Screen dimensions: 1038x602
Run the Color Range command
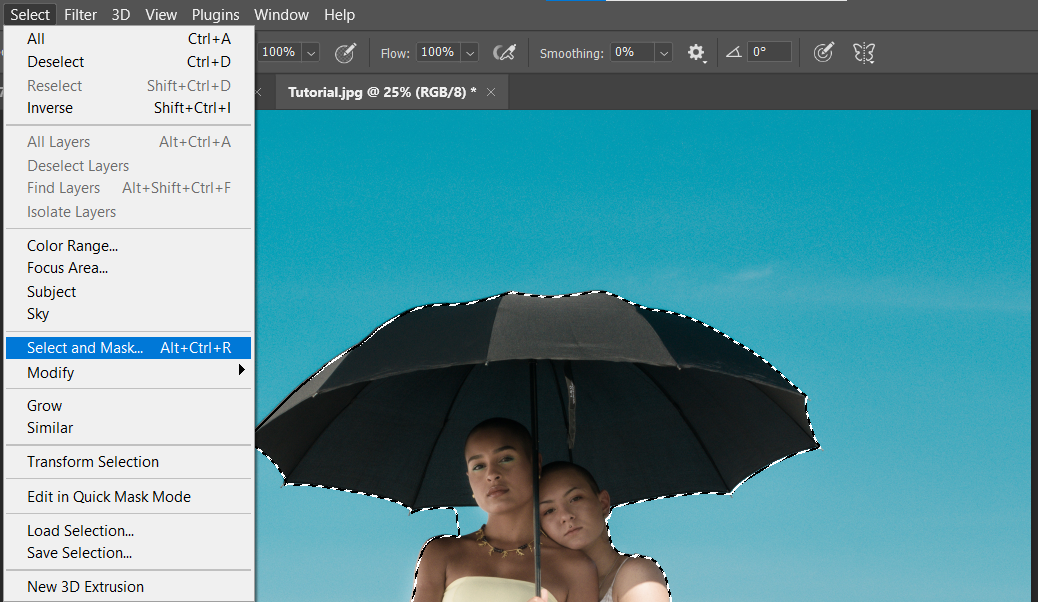72,245
